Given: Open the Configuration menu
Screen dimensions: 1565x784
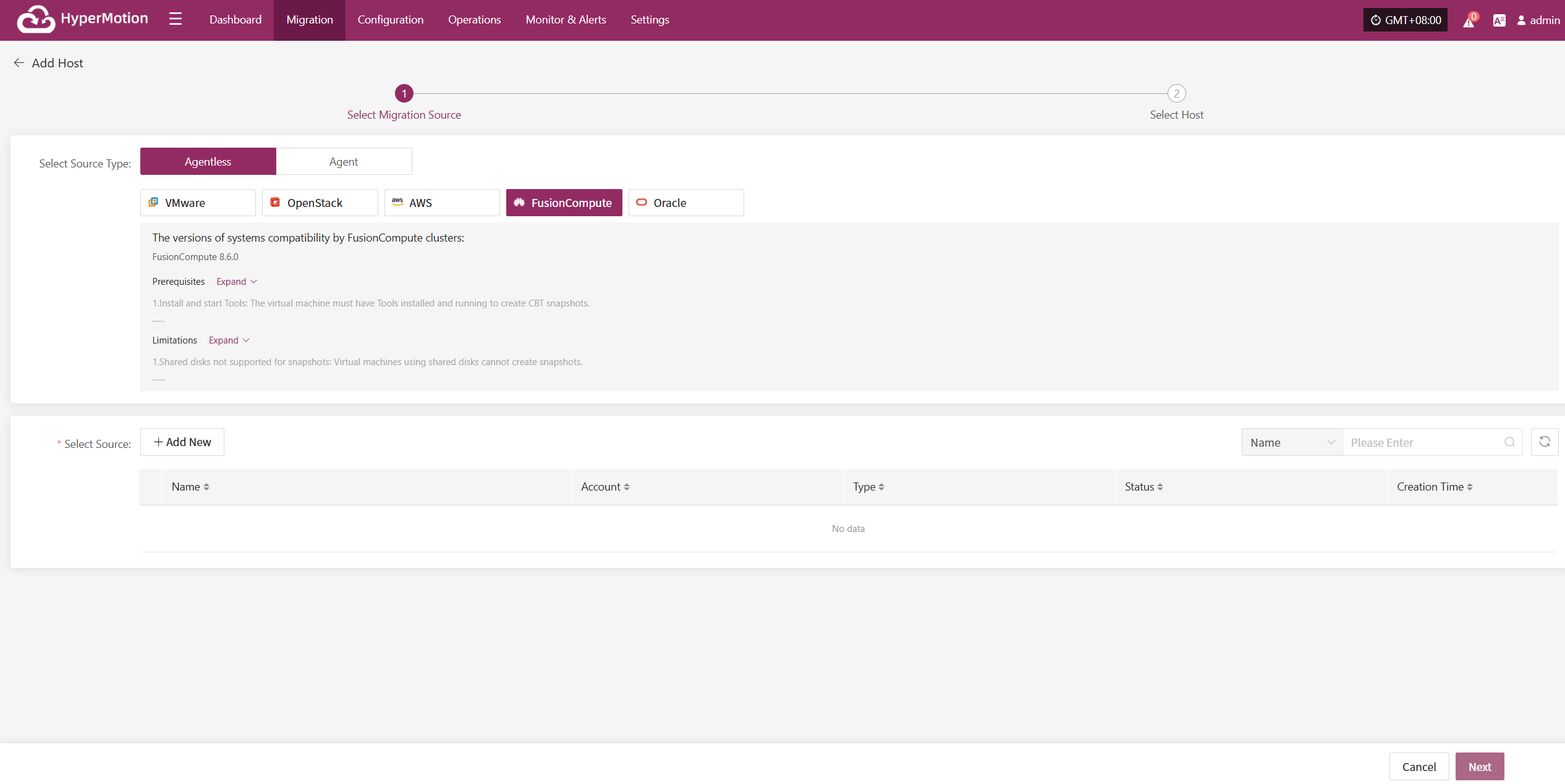Looking at the screenshot, I should click(391, 20).
